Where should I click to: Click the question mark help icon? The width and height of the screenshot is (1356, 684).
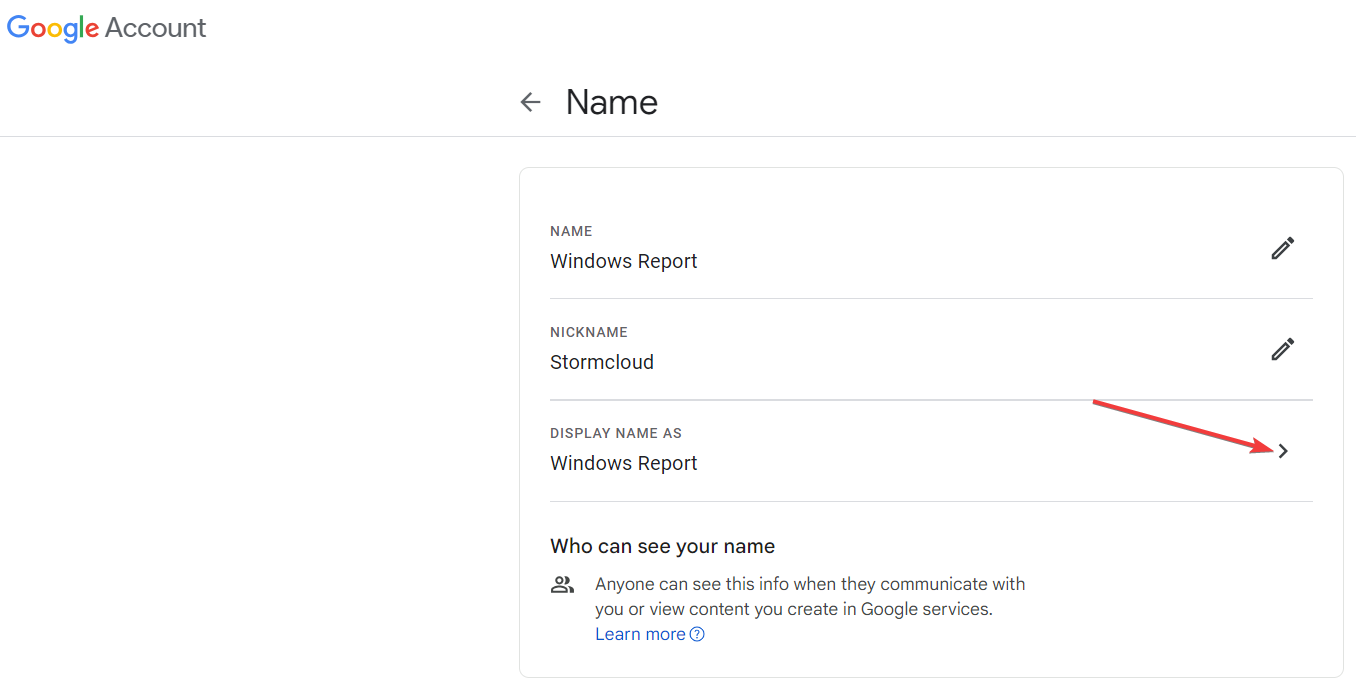point(697,635)
